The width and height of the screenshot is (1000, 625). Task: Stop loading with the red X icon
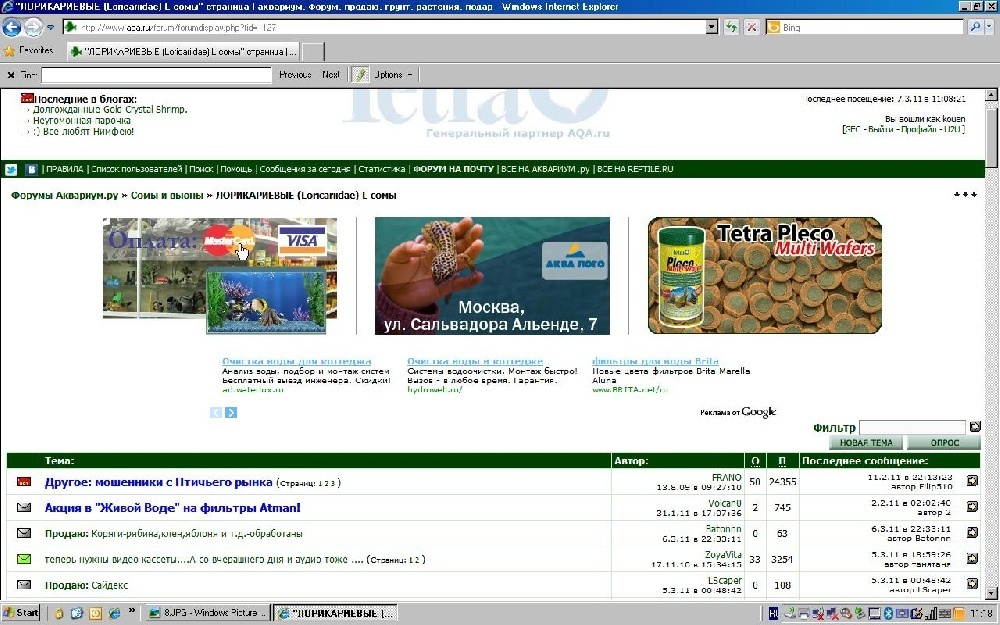(752, 27)
